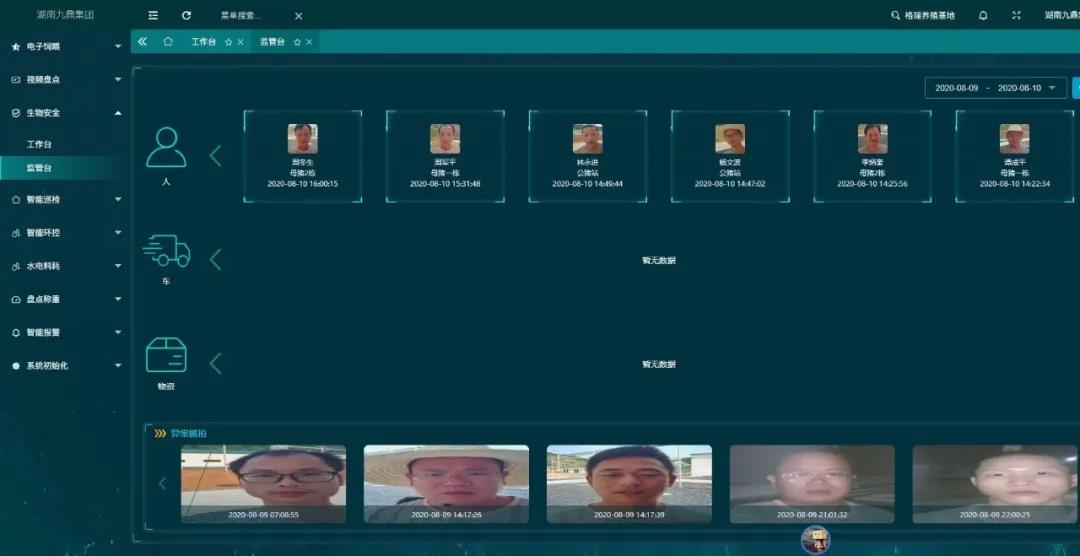1080x556 pixels.
Task: Favorite the 监管台 tab with star
Action: coord(298,42)
